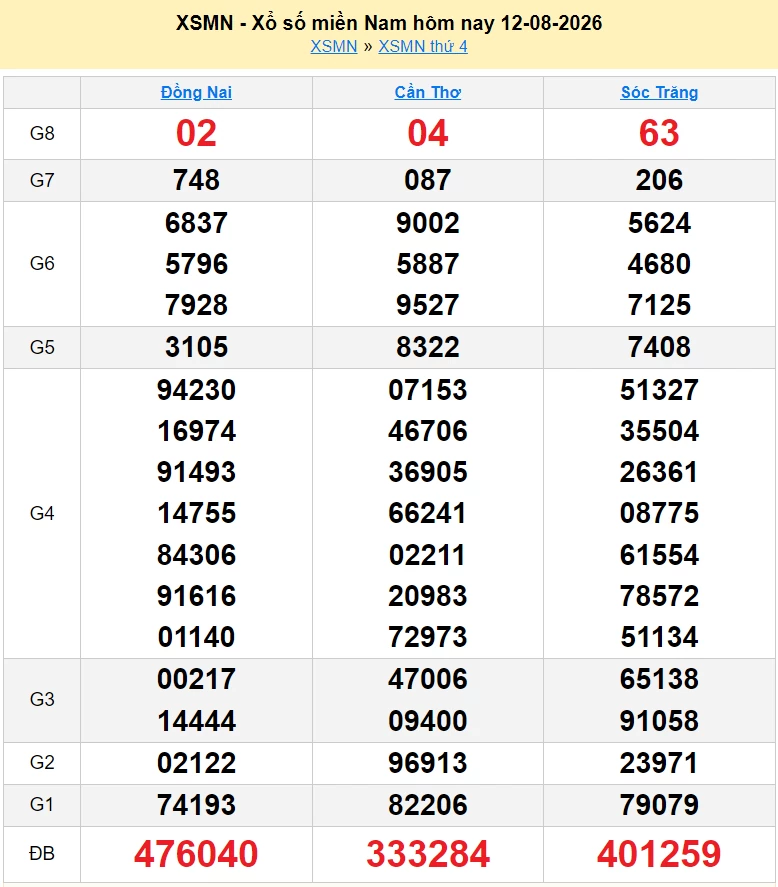Screen dimensions: 778x887
Task: Click the G4 number 07153
Action: tap(428, 390)
